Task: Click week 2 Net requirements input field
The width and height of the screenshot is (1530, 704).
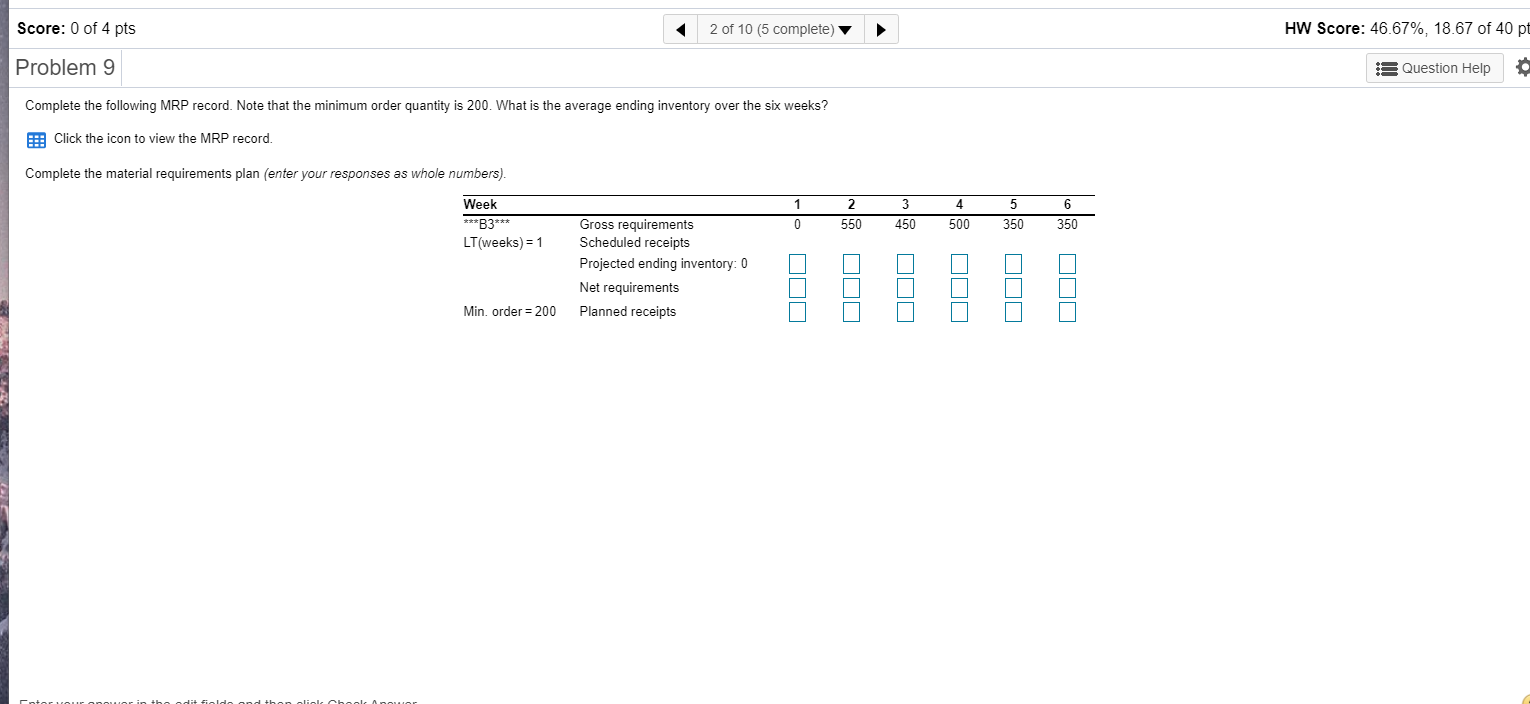Action: click(x=851, y=287)
